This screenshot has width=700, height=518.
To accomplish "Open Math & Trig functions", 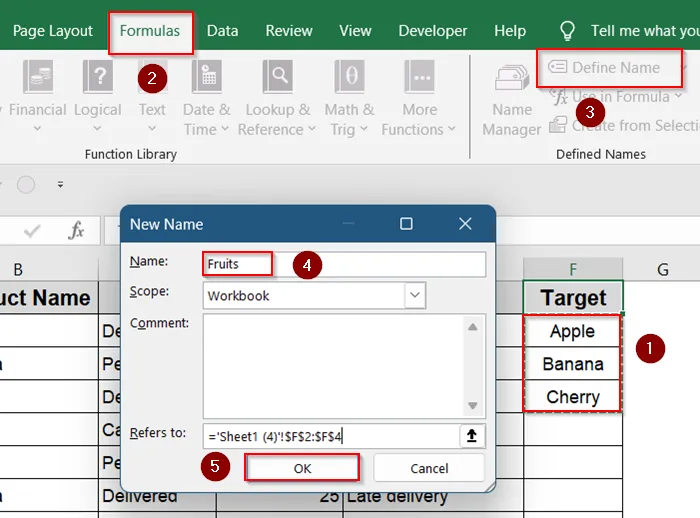I will click(x=350, y=98).
